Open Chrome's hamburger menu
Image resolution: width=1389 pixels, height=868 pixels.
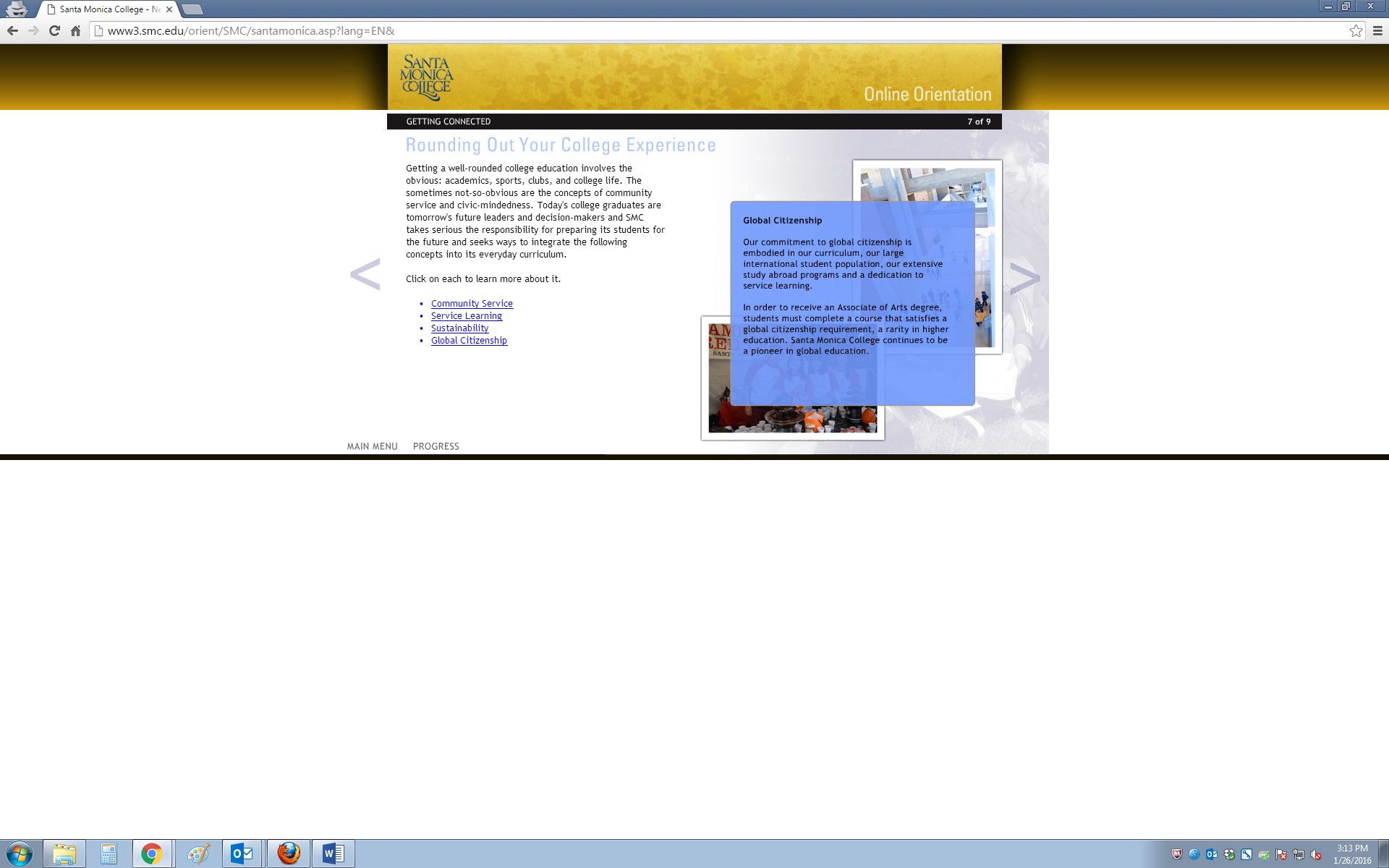tap(1377, 30)
